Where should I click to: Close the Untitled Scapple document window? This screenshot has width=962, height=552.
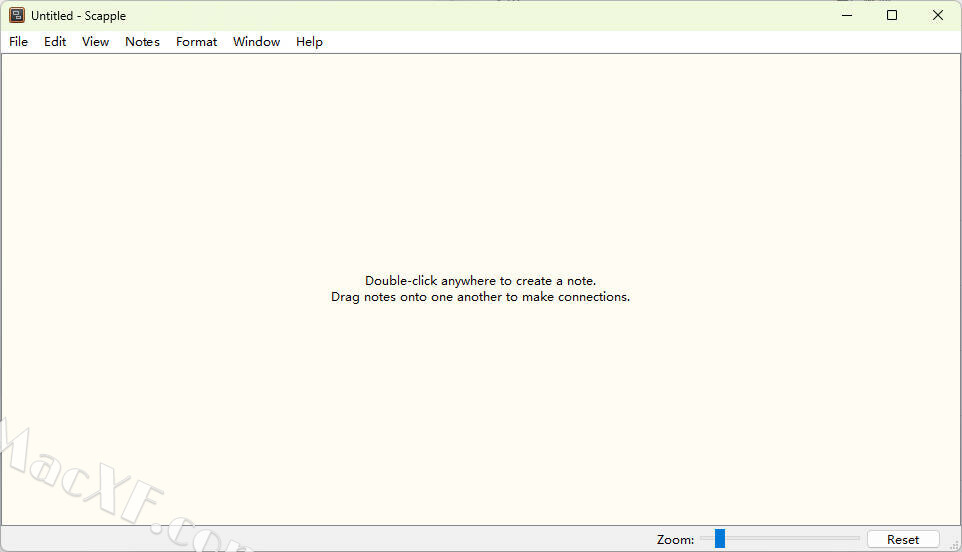(x=938, y=15)
